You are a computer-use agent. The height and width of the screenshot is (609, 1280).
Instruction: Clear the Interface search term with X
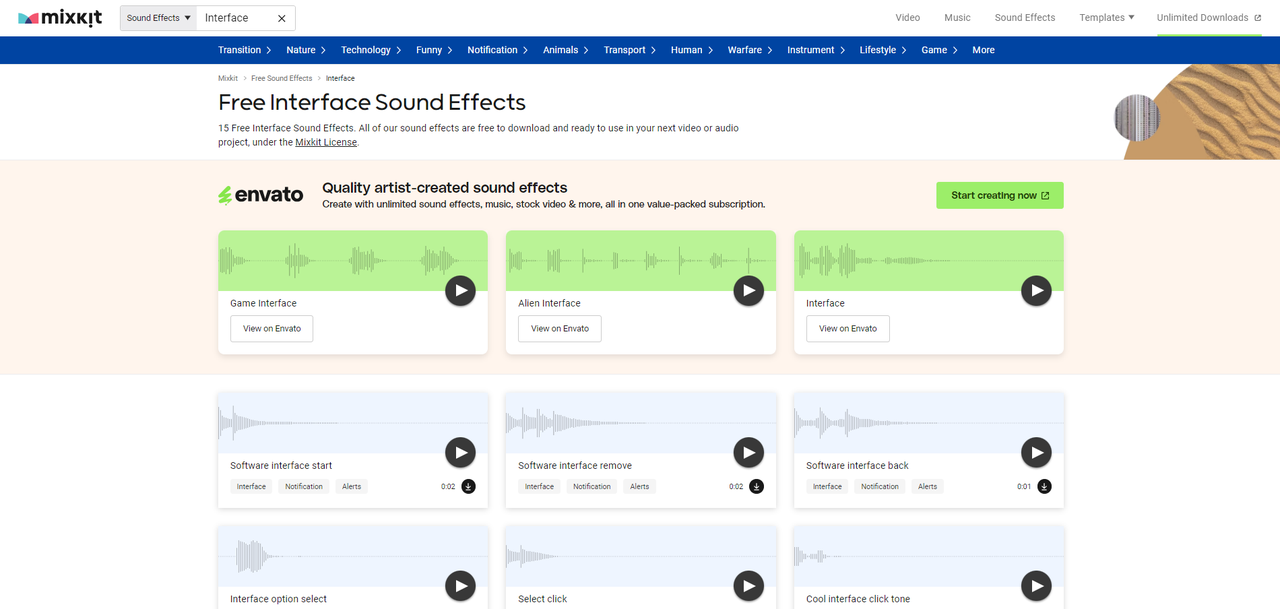[x=281, y=18]
